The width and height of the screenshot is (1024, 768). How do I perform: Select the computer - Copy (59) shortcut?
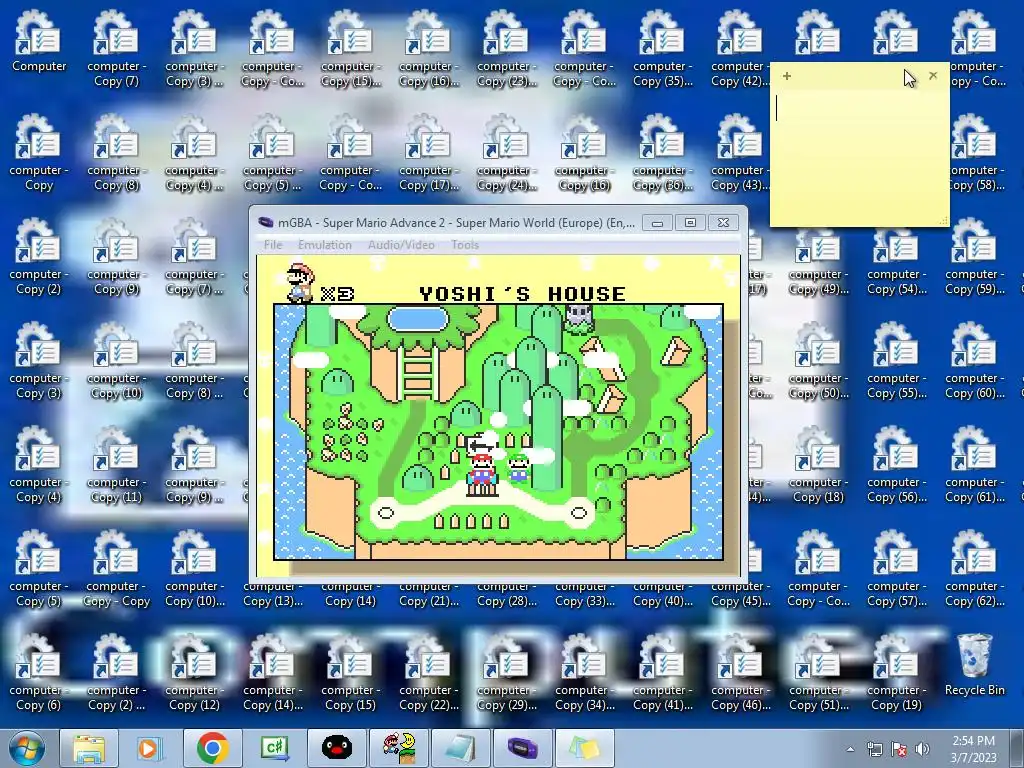[974, 256]
